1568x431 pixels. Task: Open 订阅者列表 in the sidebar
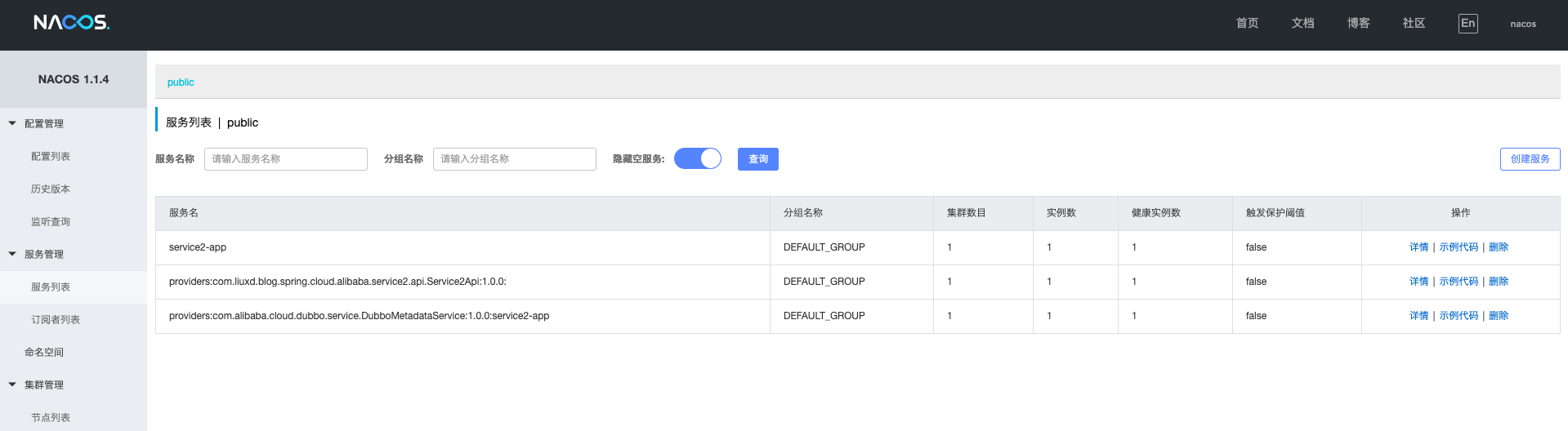56,319
